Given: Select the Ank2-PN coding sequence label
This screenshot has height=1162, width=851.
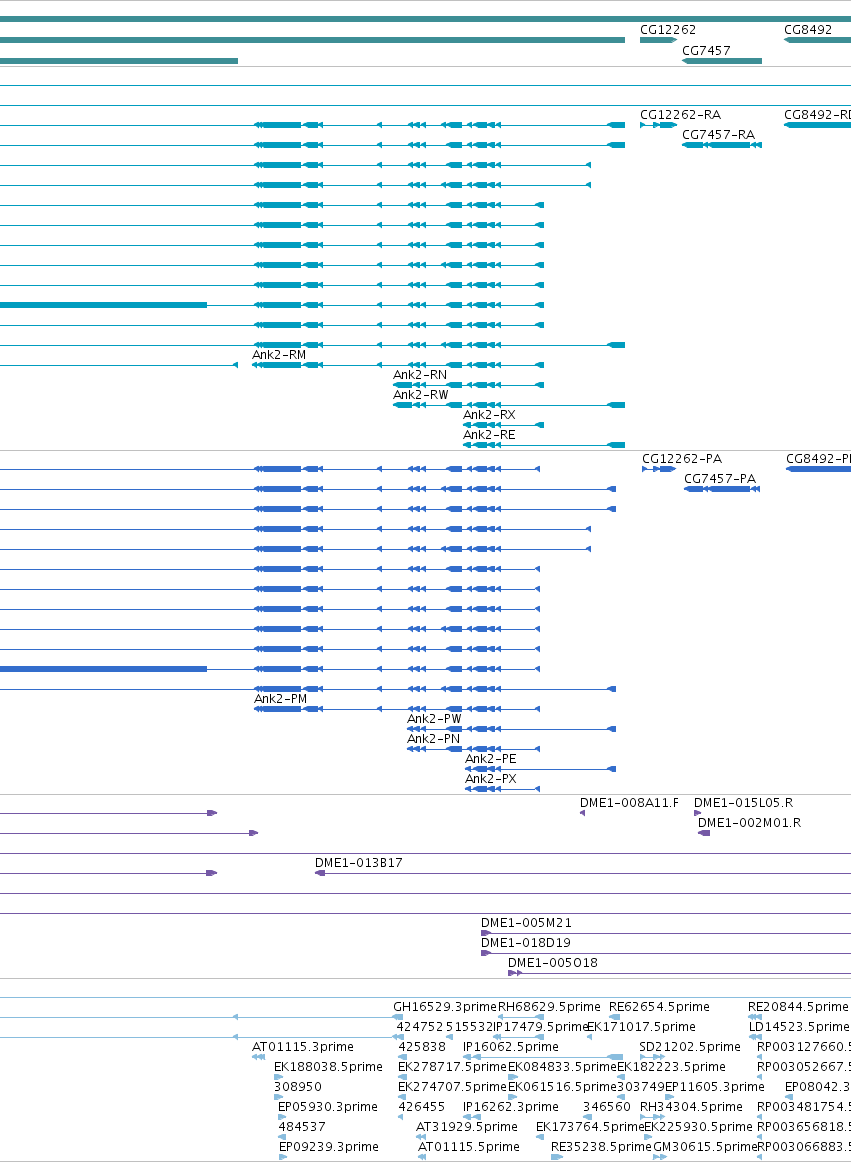Looking at the screenshot, I should 433,739.
